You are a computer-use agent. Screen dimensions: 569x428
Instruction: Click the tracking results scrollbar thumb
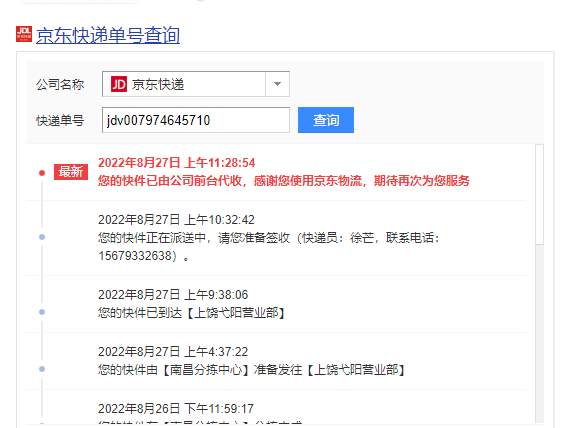coord(540,195)
